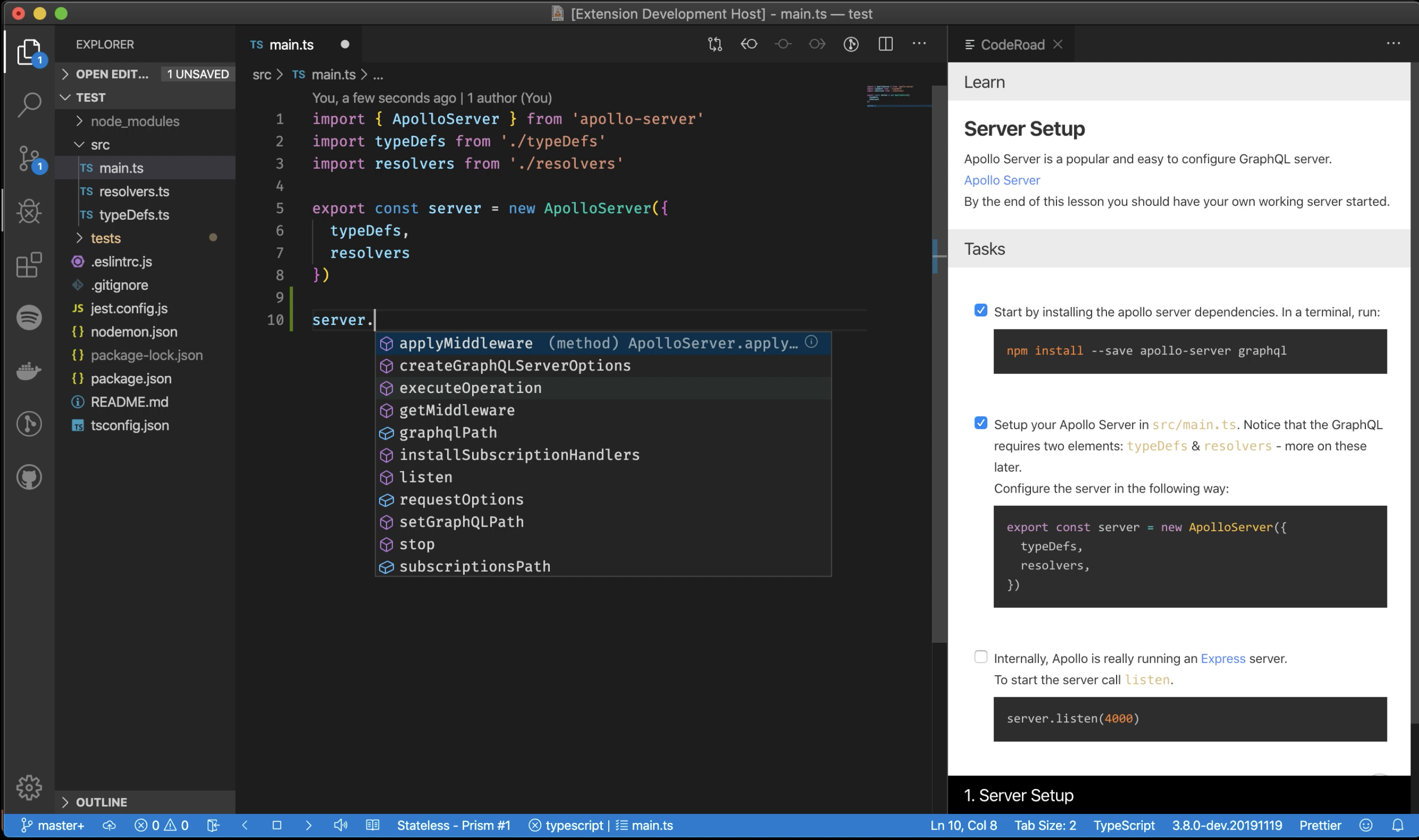Open errors and warnings status item
Viewport: 1419px width, 840px height.
pyautogui.click(x=161, y=825)
